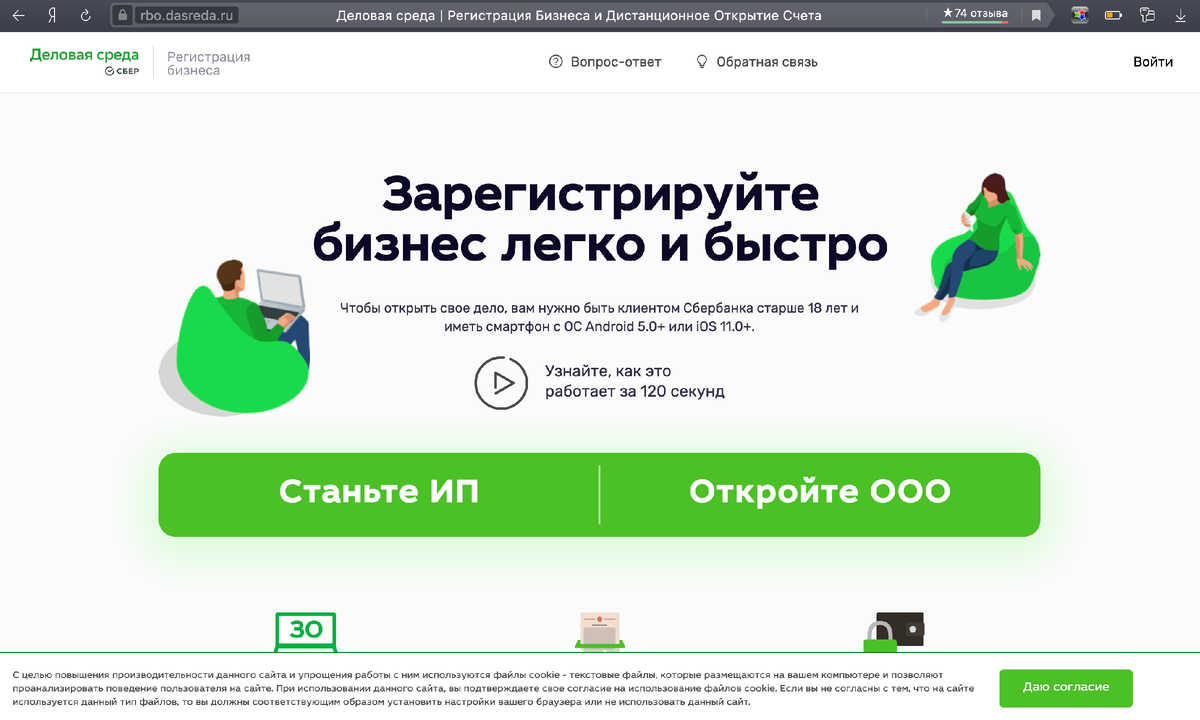Accept cookies with Даю согласие
The image size is (1200, 720).
tap(1066, 688)
